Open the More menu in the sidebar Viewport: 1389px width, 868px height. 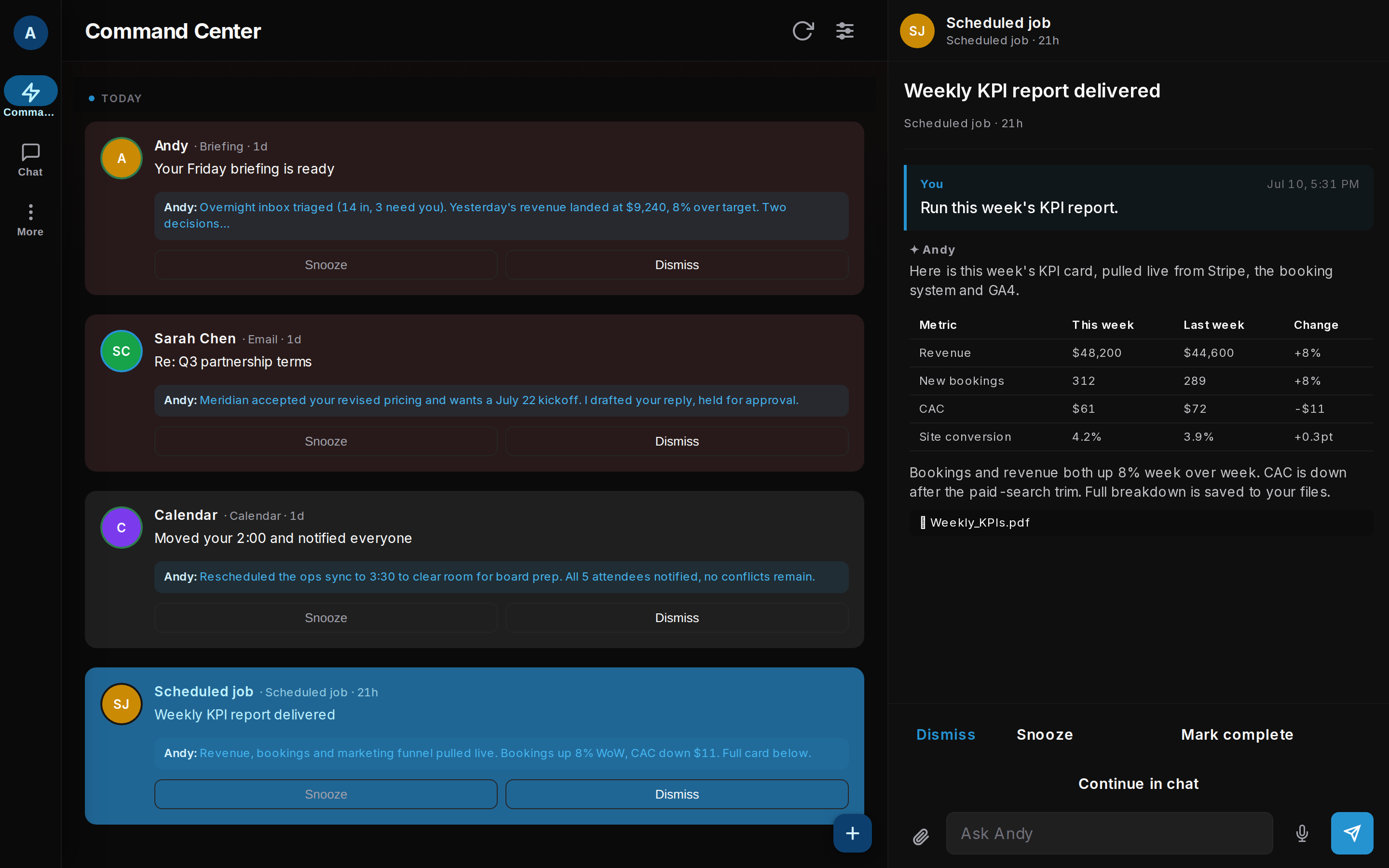tap(30, 220)
